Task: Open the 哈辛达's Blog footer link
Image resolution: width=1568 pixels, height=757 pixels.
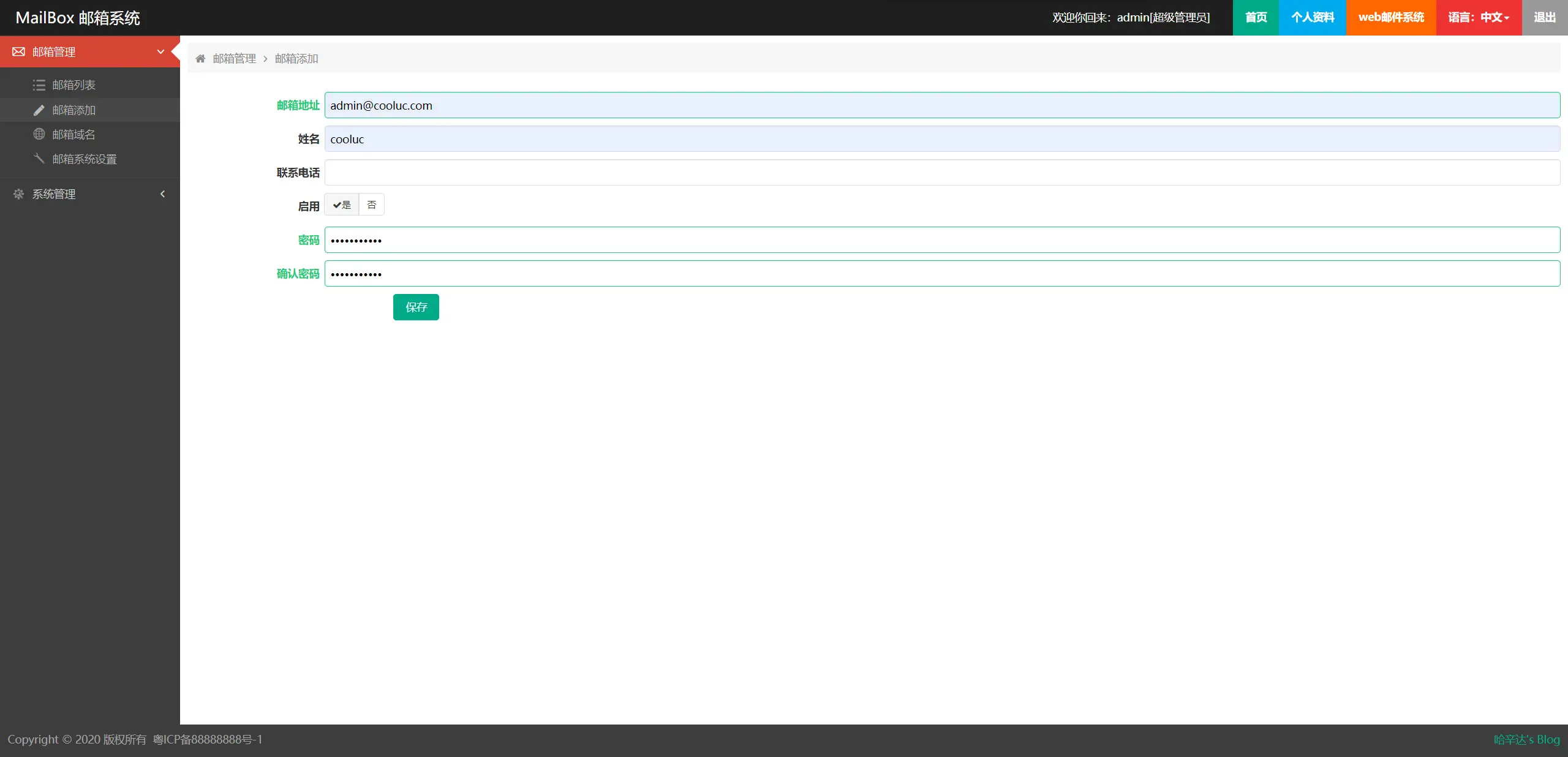Action: (1527, 740)
